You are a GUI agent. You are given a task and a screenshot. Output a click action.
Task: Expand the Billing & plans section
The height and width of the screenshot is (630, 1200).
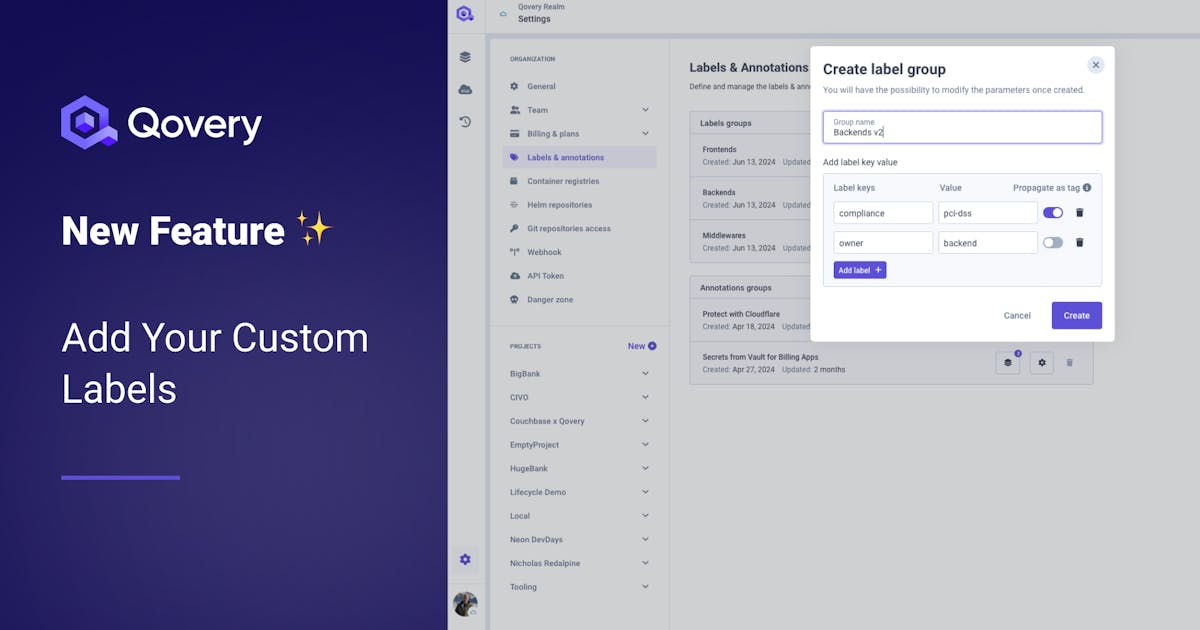tap(560, 133)
